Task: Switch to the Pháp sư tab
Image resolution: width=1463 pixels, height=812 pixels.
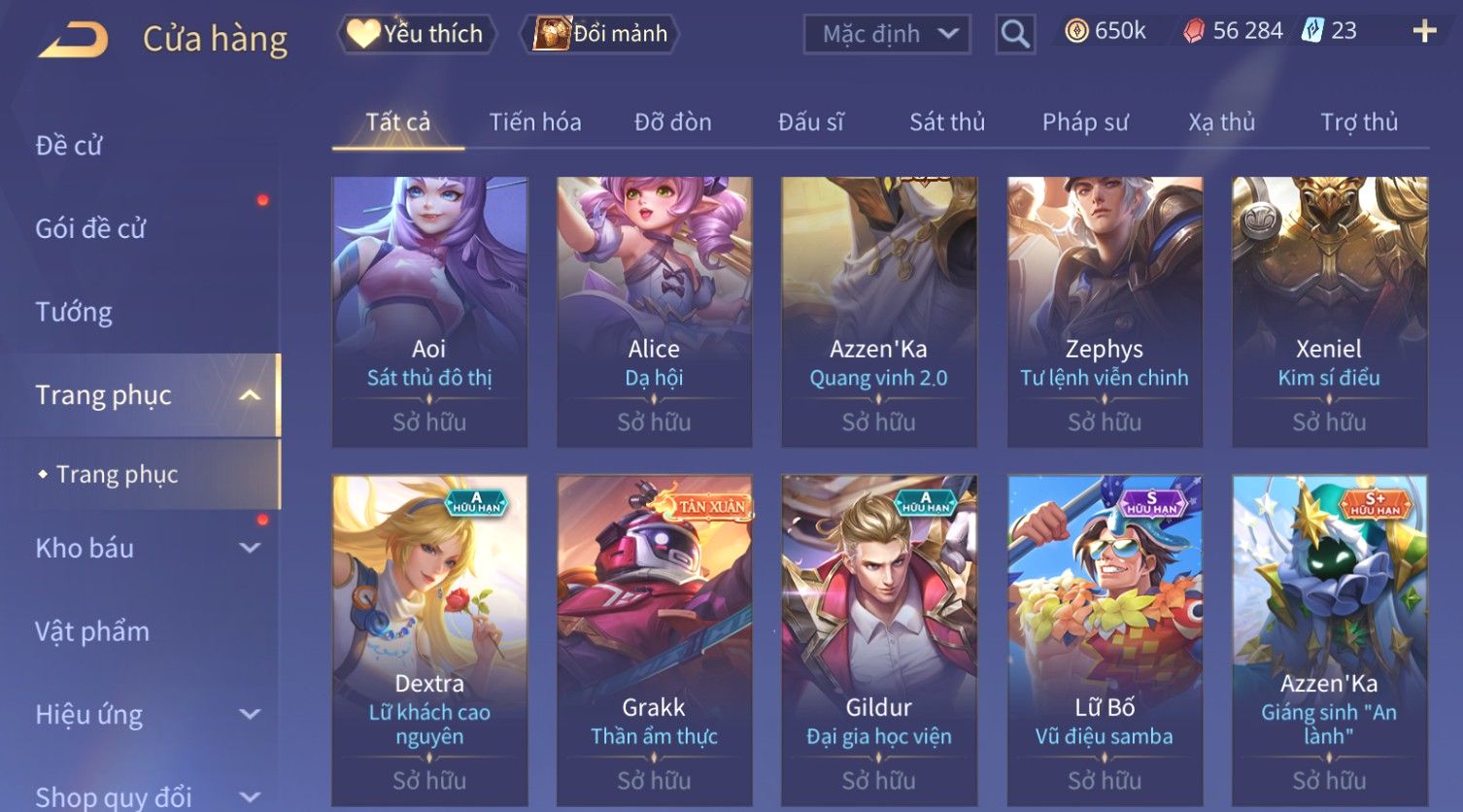Action: click(x=1085, y=122)
